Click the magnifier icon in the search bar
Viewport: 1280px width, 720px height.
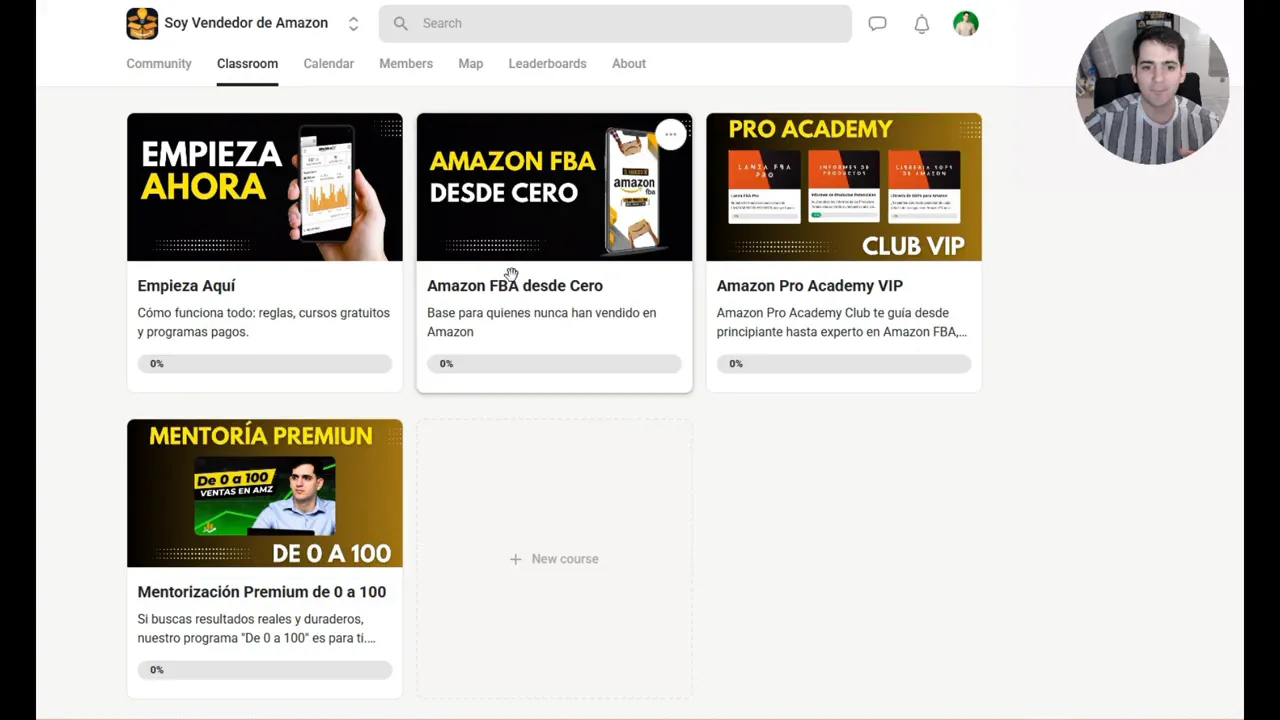(x=401, y=23)
